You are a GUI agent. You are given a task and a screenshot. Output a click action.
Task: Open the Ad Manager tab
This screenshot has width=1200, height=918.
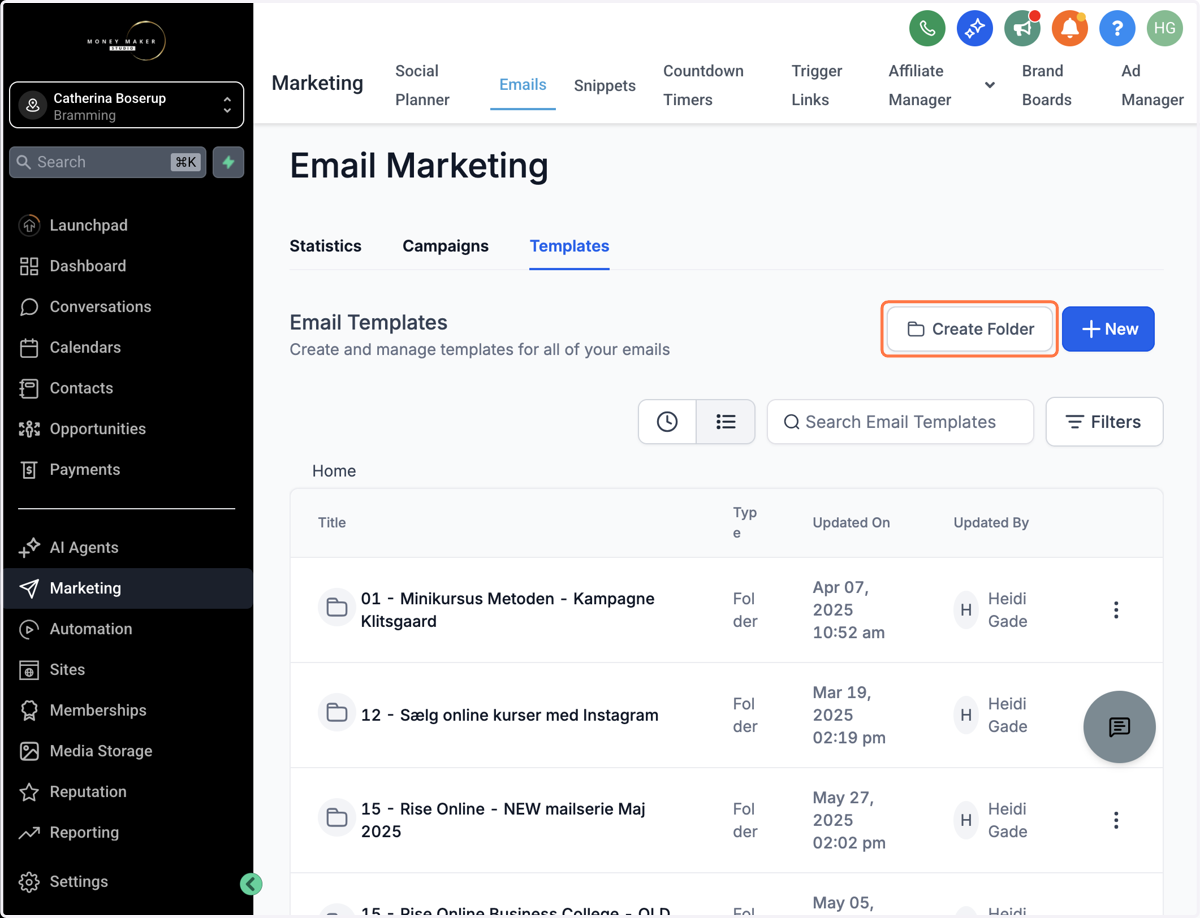1152,85
